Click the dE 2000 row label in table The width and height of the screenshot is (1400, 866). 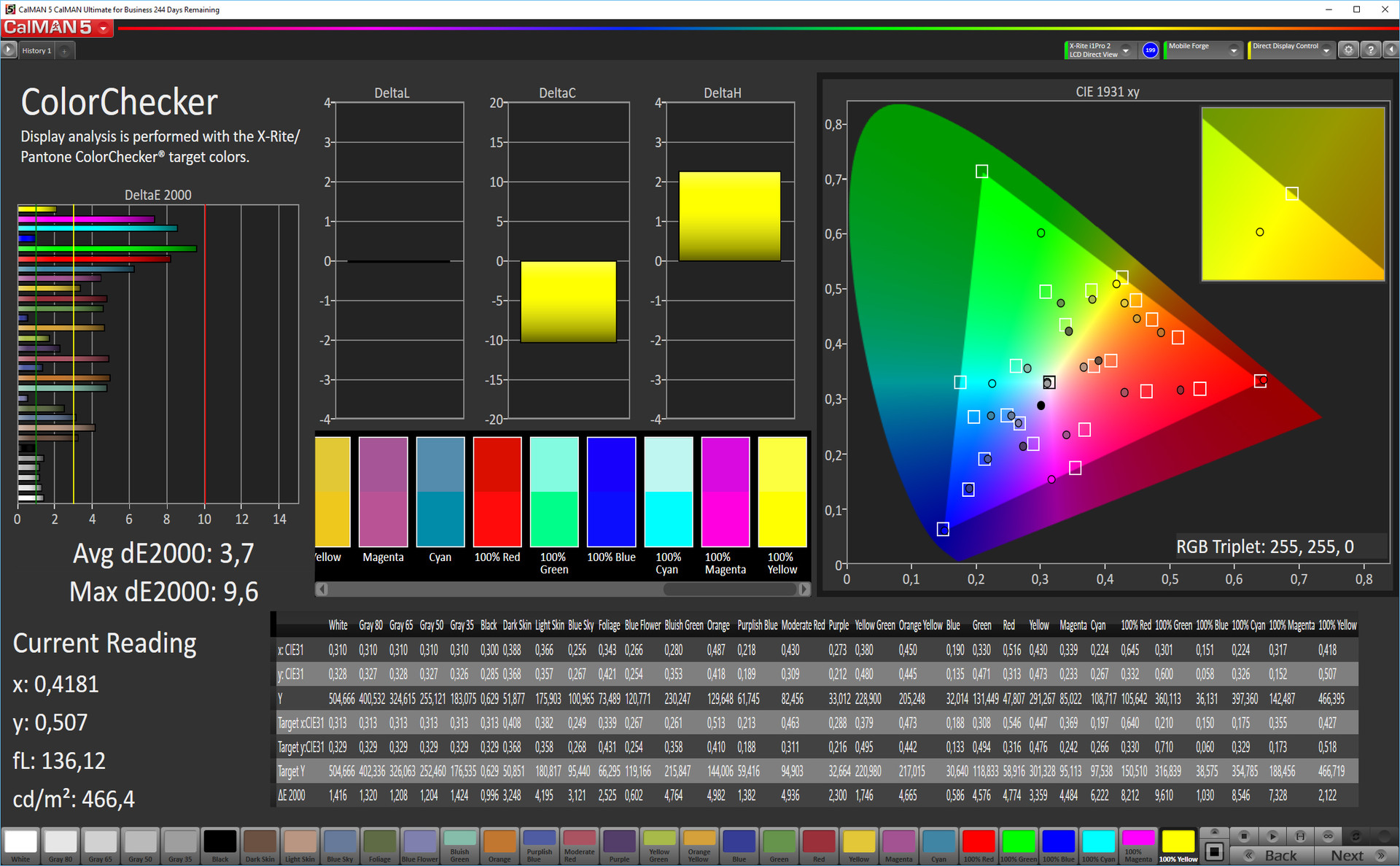[292, 795]
